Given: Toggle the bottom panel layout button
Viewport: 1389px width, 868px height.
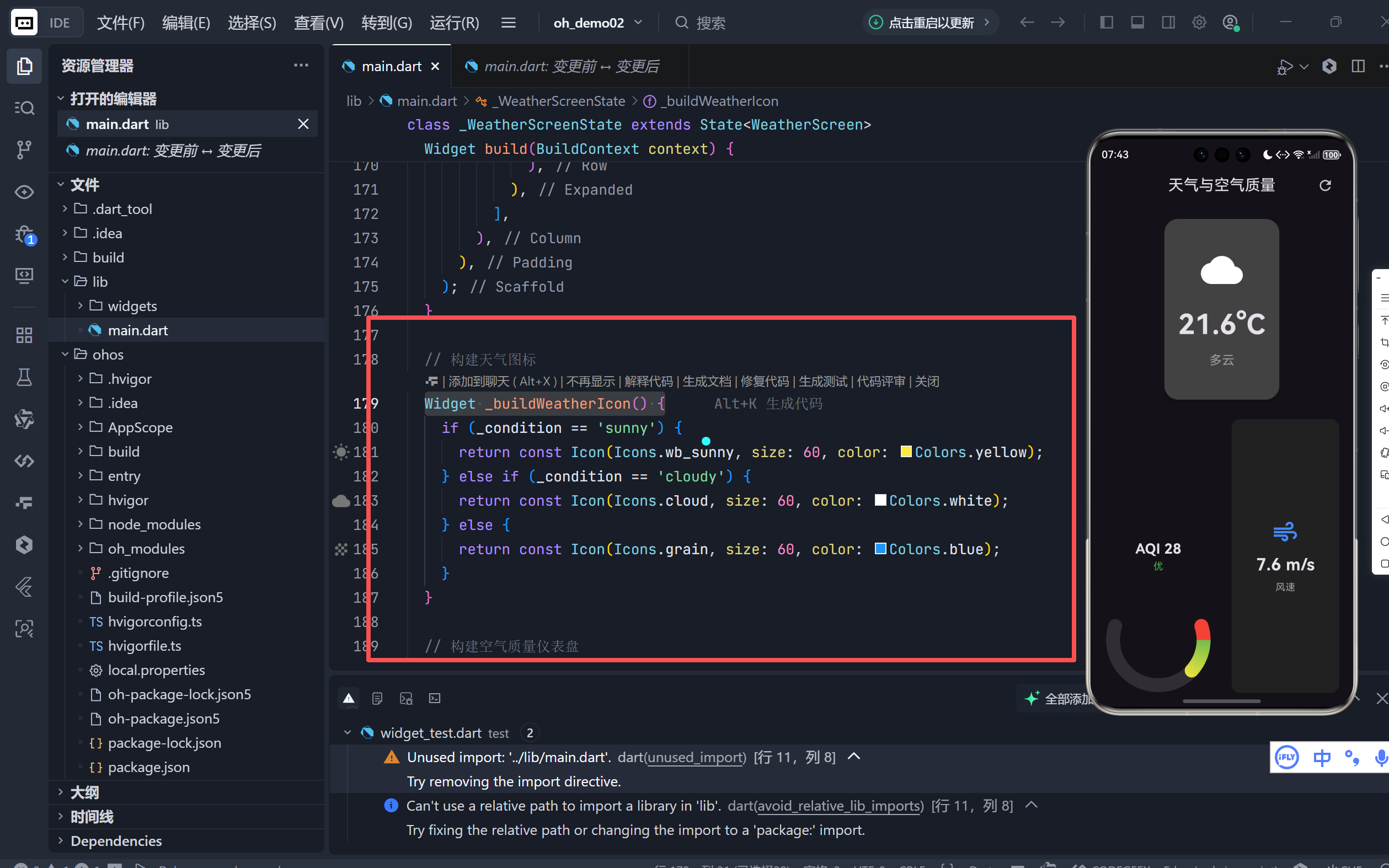Looking at the screenshot, I should pos(1137,23).
